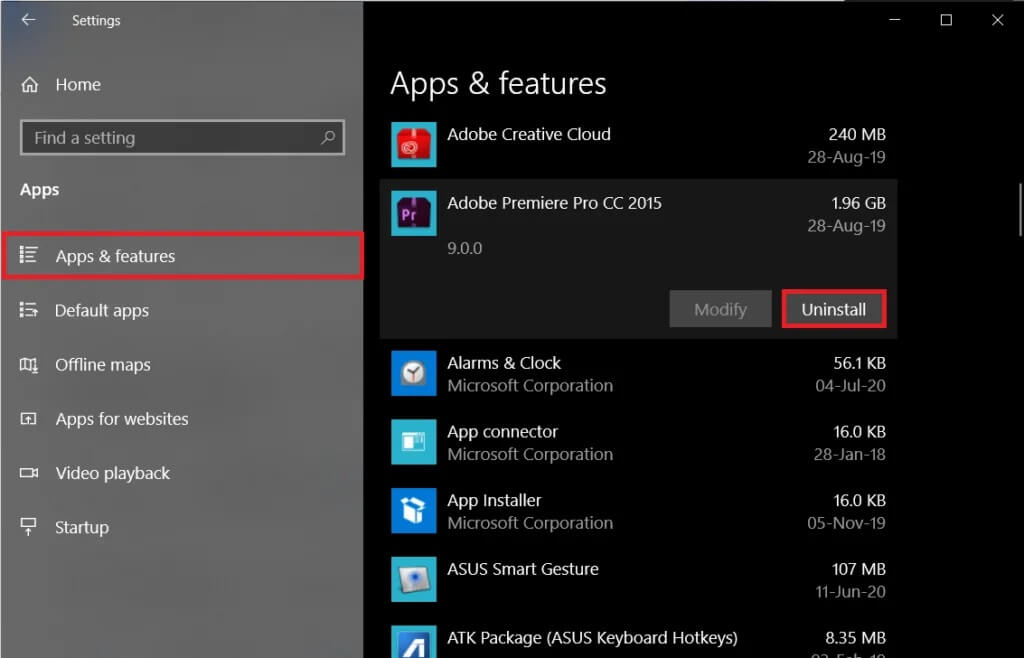Open Default apps settings
Image resolution: width=1024 pixels, height=658 pixels.
(102, 311)
